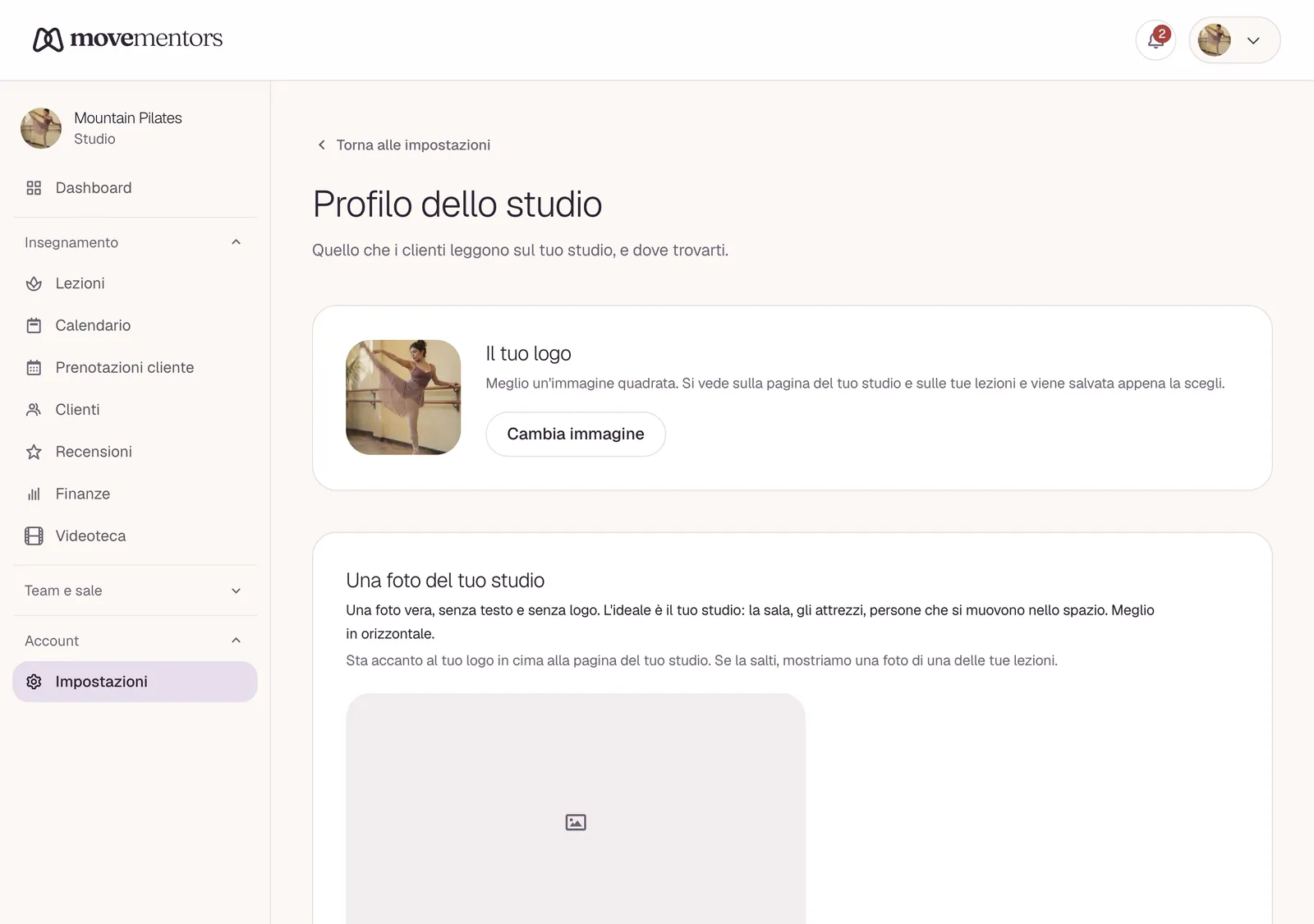1314x924 pixels.
Task: Open the Clienti page
Action: pos(135,410)
